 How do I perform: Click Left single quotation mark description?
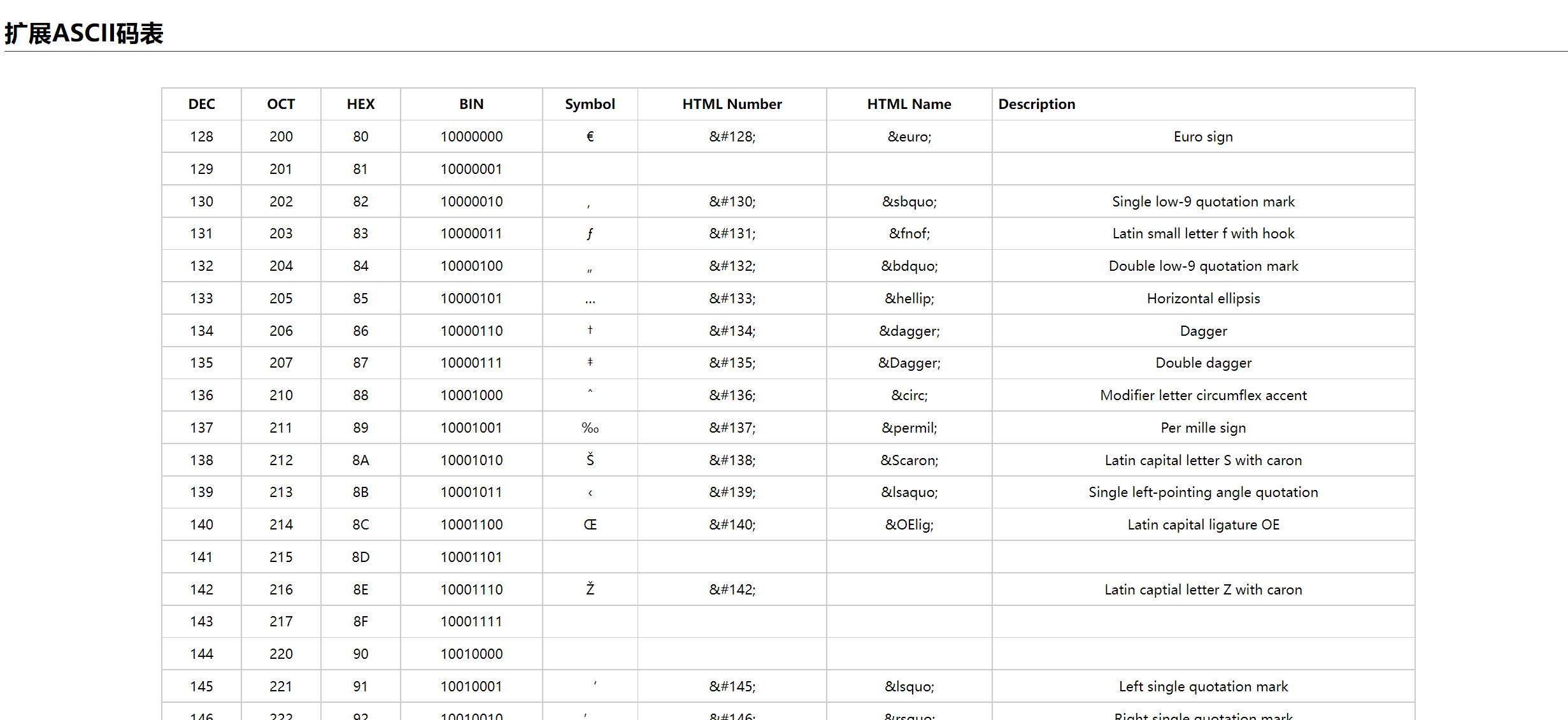[1203, 686]
